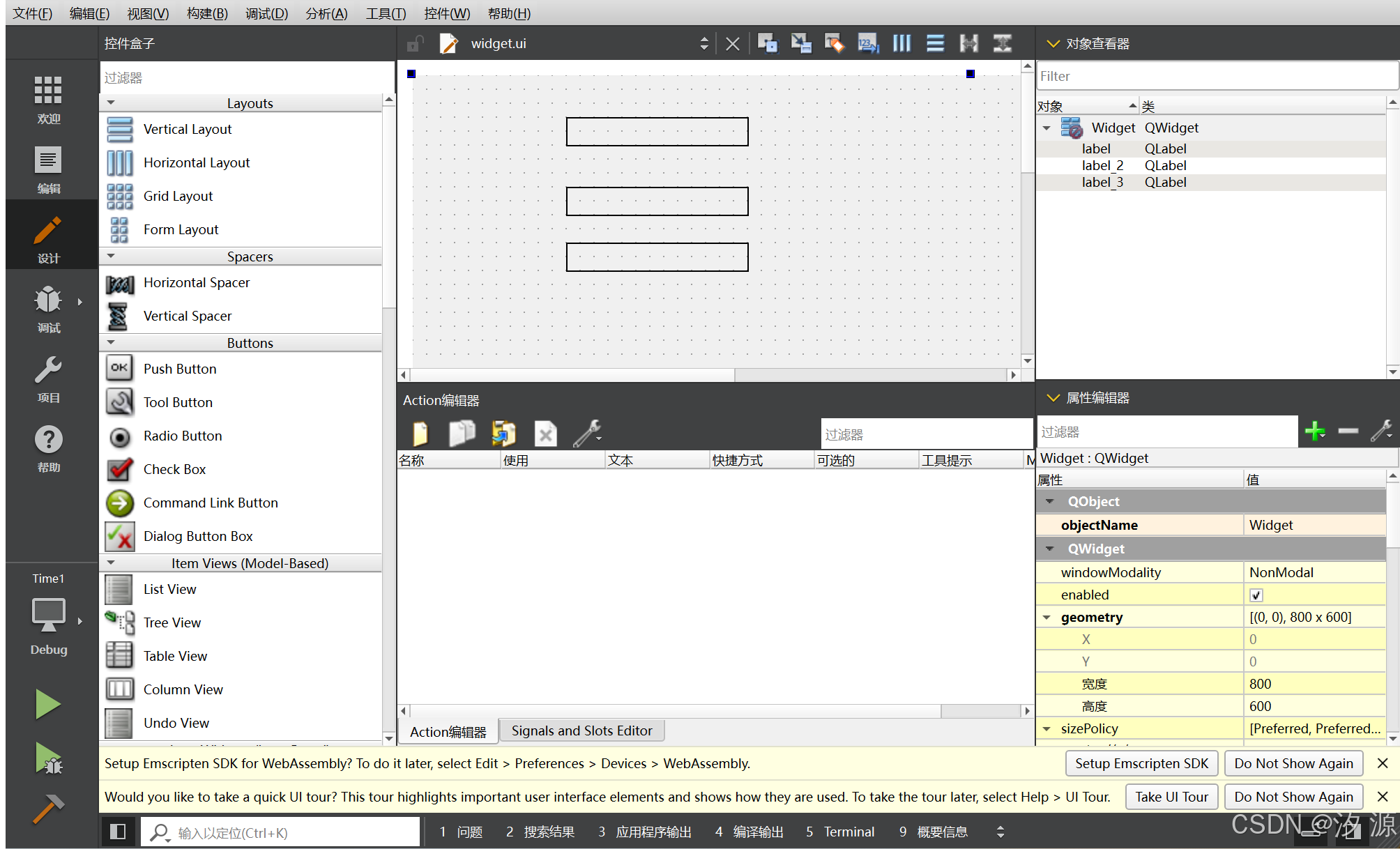Select the Edit Tab Order tool

(868, 44)
